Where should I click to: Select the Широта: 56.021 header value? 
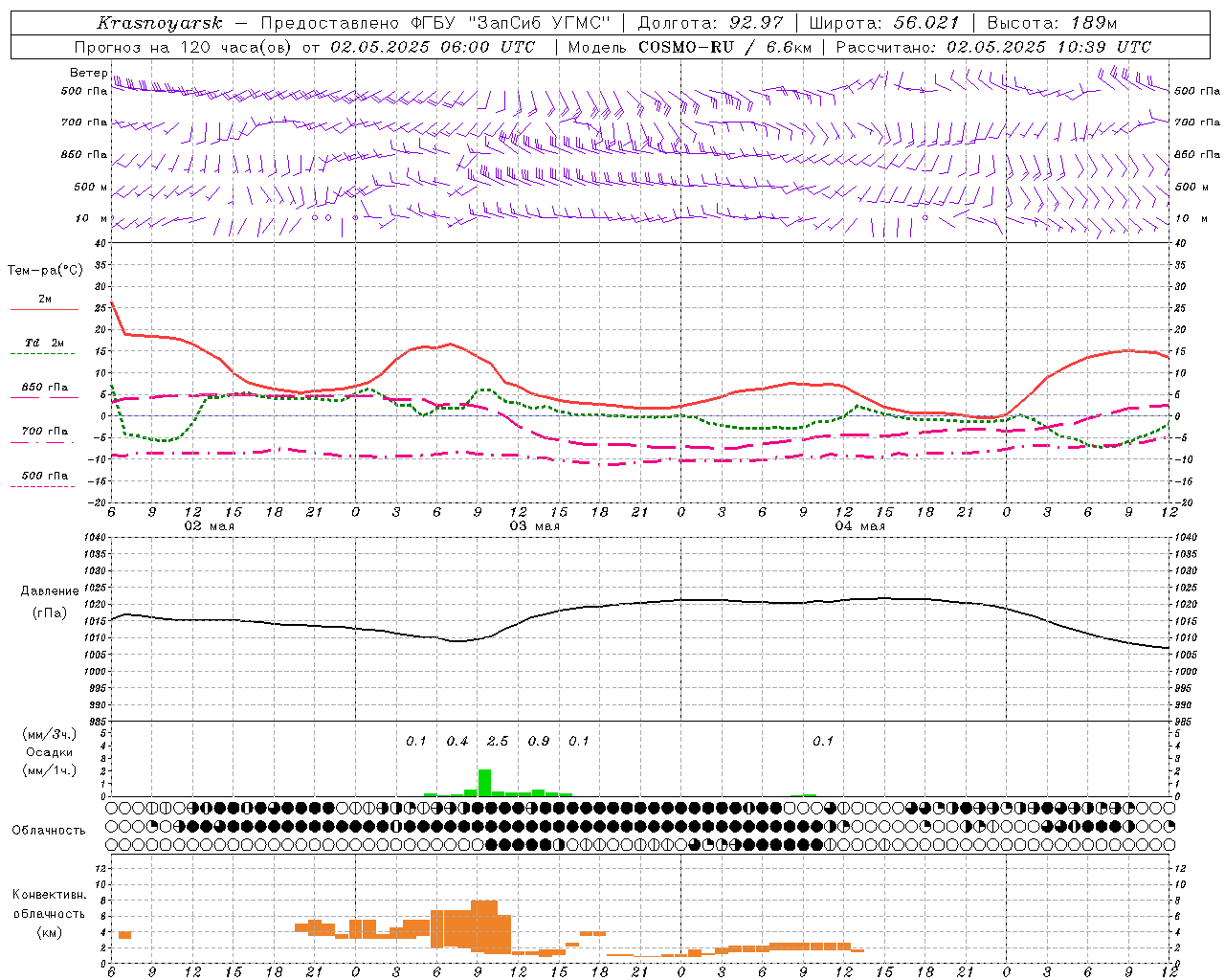pyautogui.click(x=883, y=23)
